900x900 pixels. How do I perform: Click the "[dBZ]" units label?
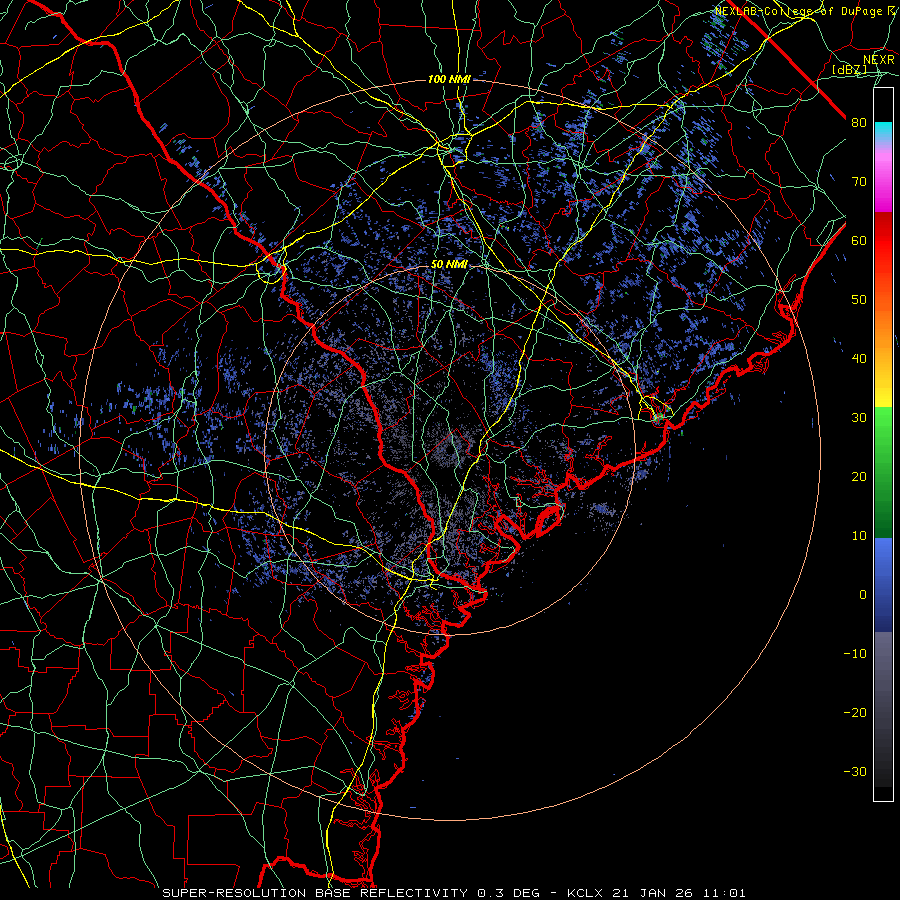(x=850, y=69)
